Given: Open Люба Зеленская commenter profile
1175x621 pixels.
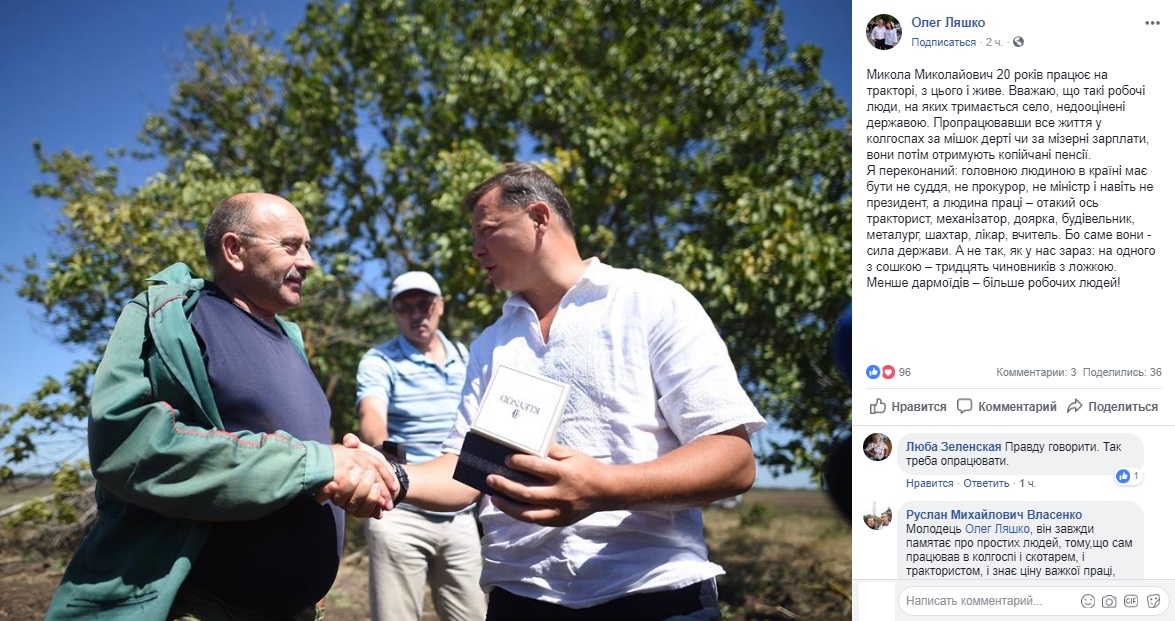Looking at the screenshot, I should 953,446.
